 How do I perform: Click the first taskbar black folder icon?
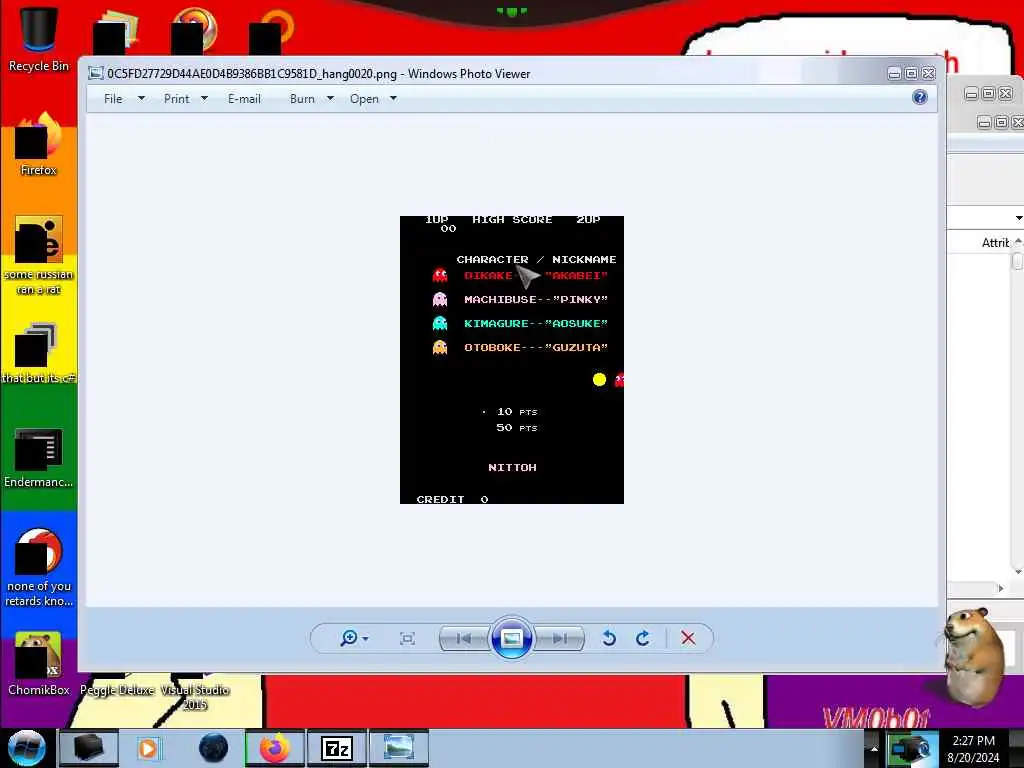88,748
